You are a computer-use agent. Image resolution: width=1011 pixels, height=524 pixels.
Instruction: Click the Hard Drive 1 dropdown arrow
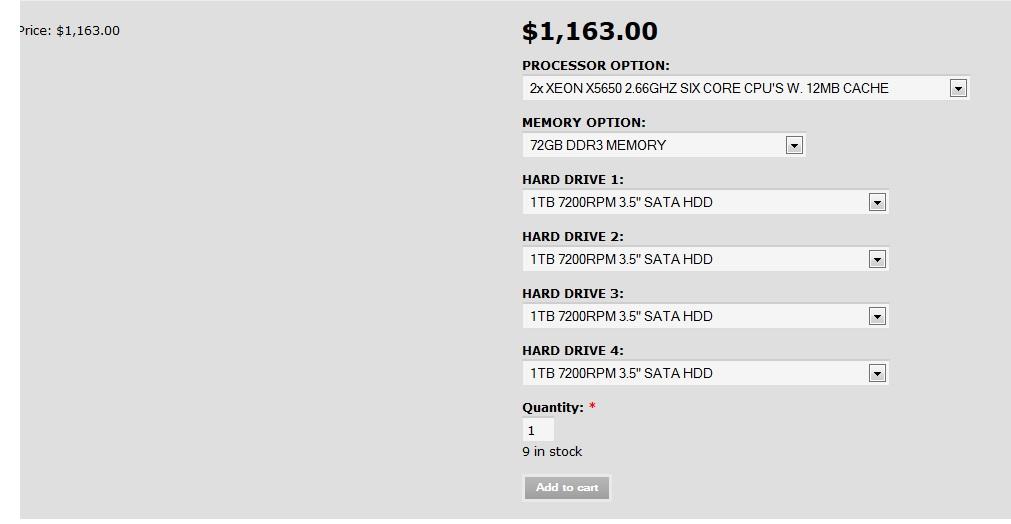[x=877, y=202]
